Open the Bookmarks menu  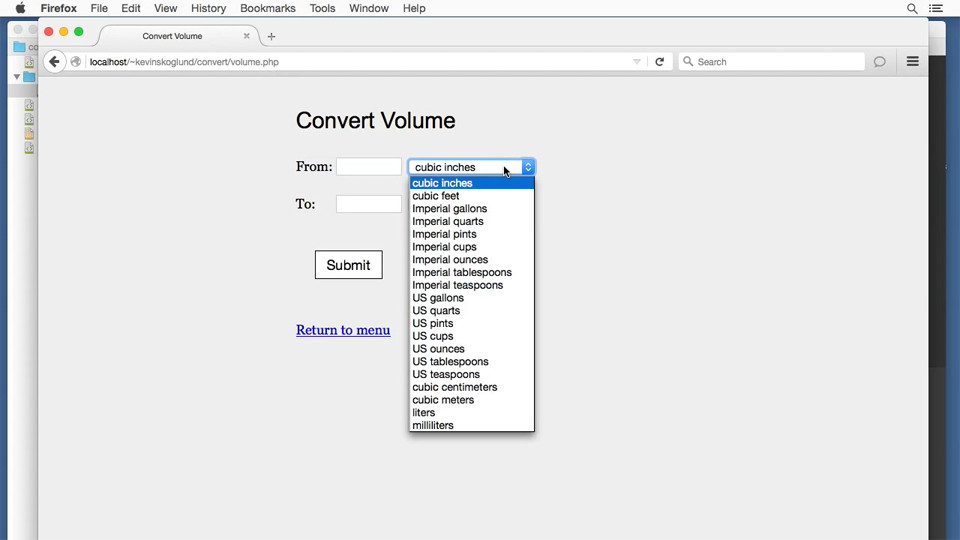point(268,9)
